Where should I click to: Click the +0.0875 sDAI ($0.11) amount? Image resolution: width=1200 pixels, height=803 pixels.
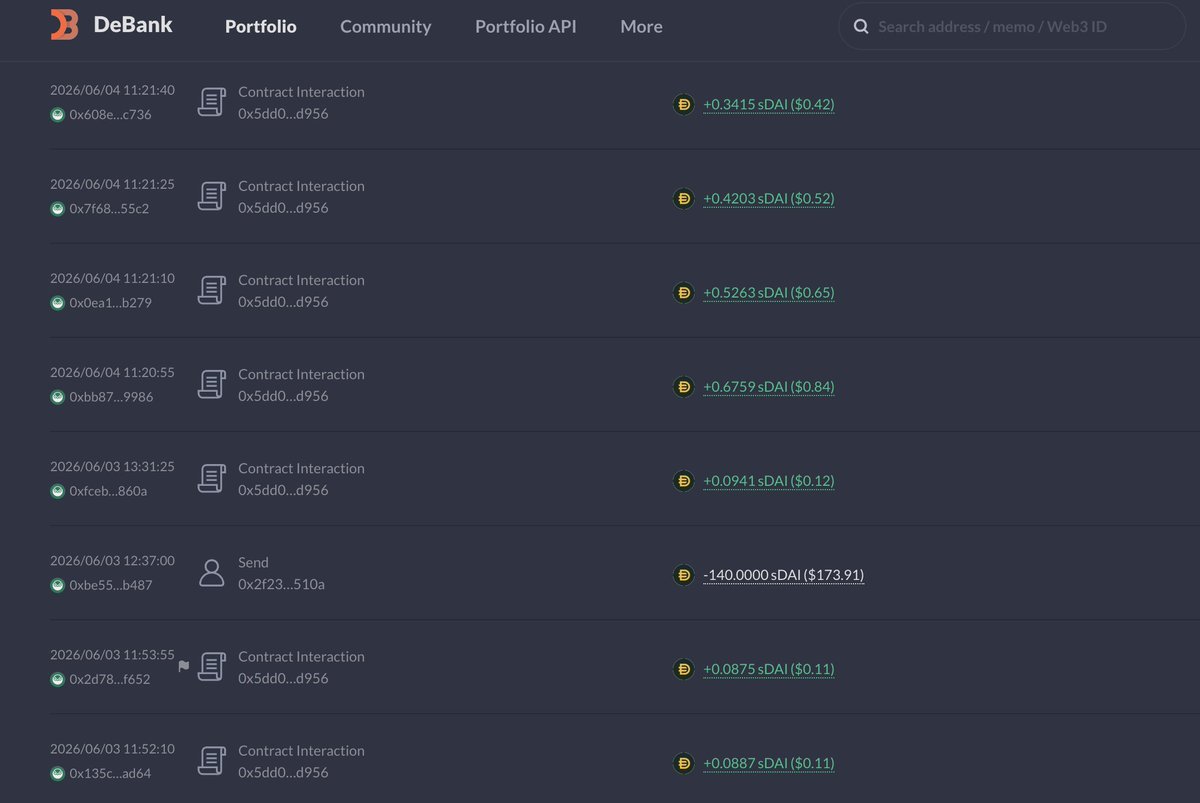768,669
